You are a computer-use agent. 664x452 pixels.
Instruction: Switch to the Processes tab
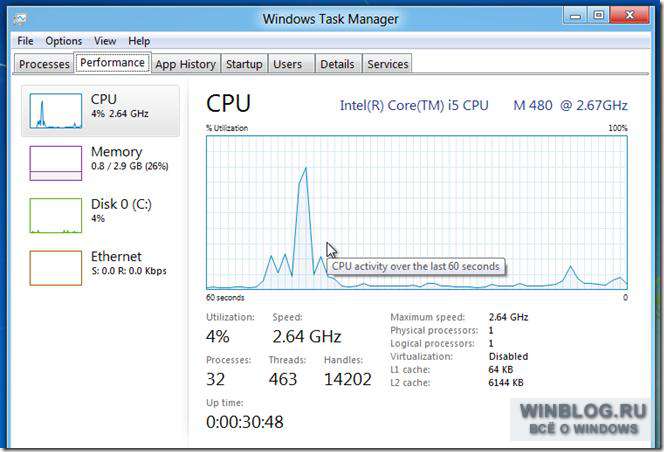(44, 64)
